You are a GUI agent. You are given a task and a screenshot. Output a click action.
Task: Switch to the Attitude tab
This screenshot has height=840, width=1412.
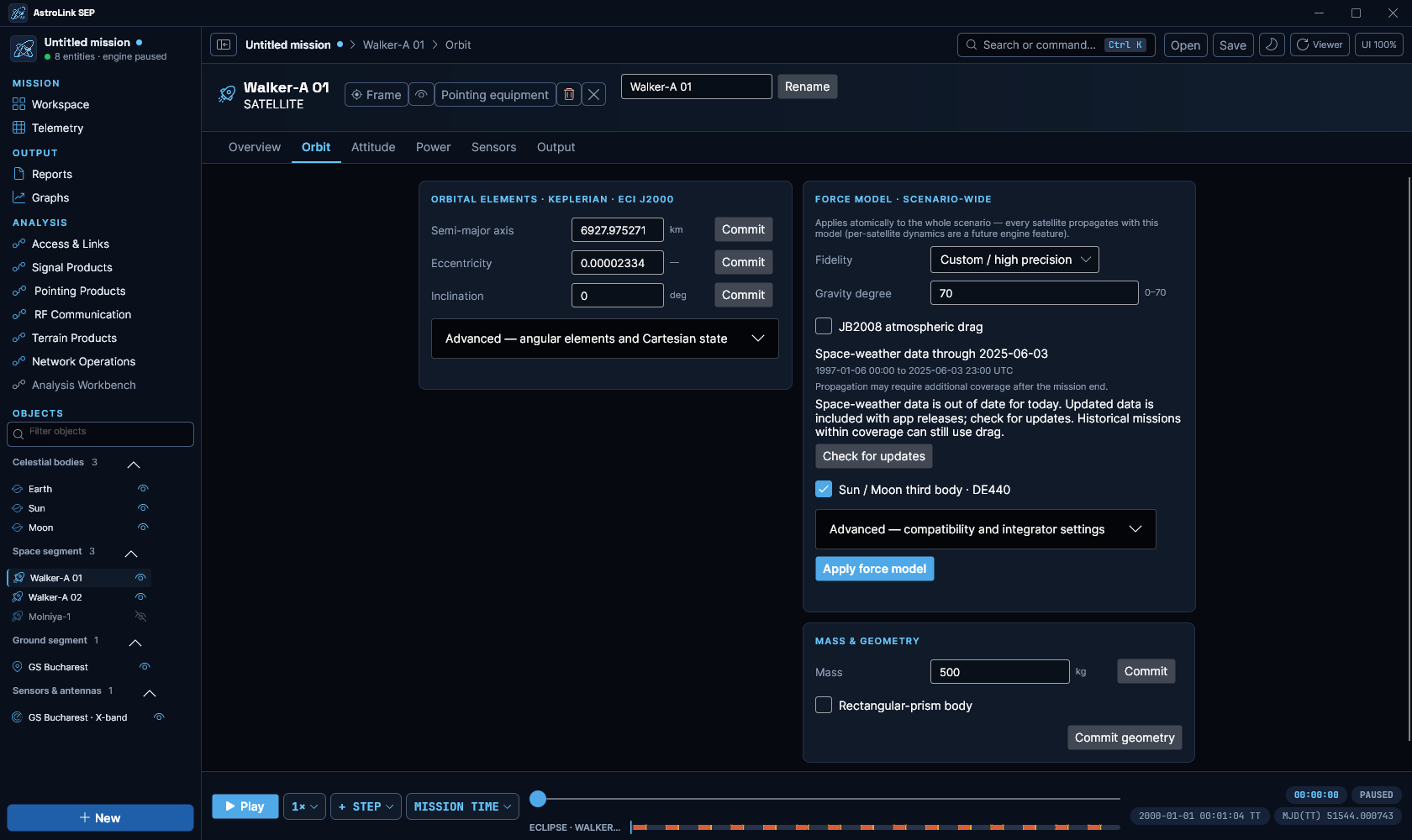[373, 147]
